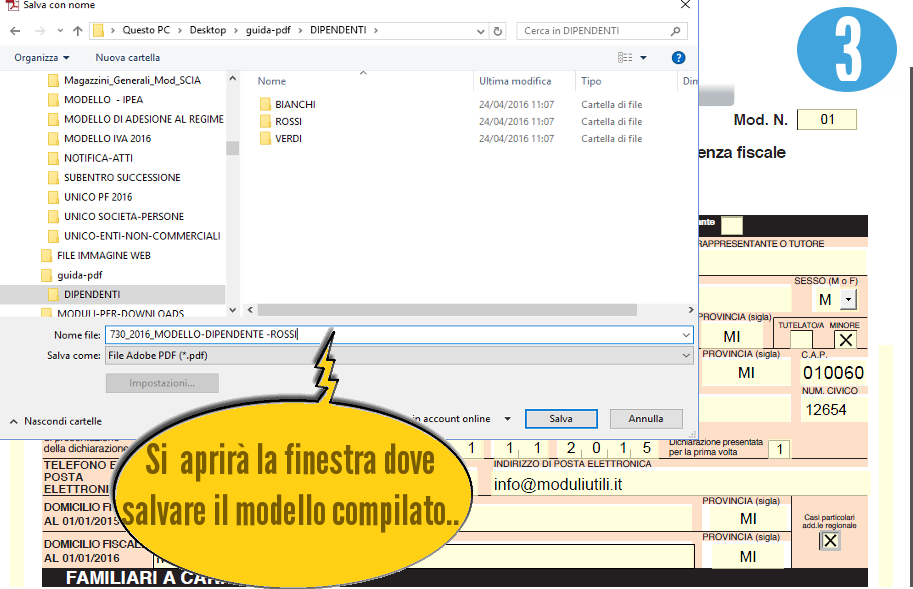
Task: Open the SESSO M/F dropdown
Action: tap(848, 299)
